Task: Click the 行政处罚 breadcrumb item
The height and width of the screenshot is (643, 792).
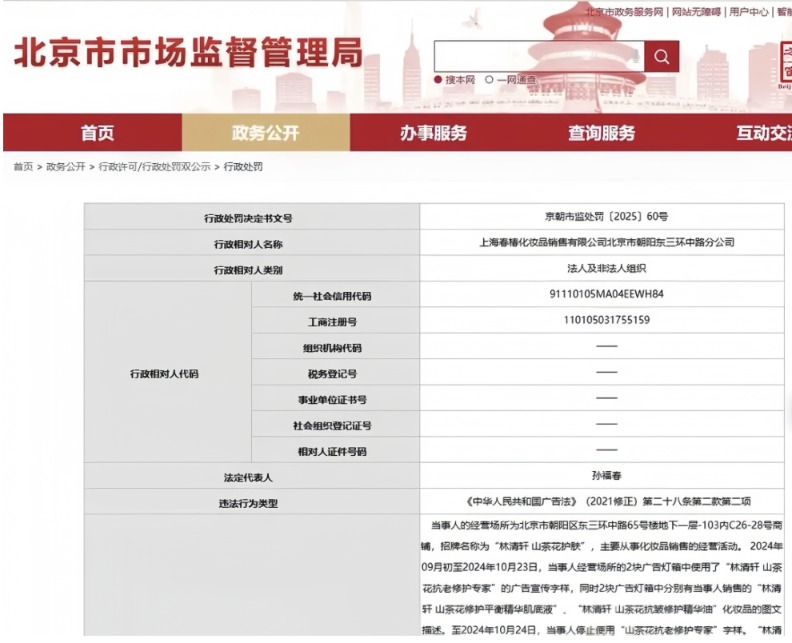Action: click(x=243, y=167)
